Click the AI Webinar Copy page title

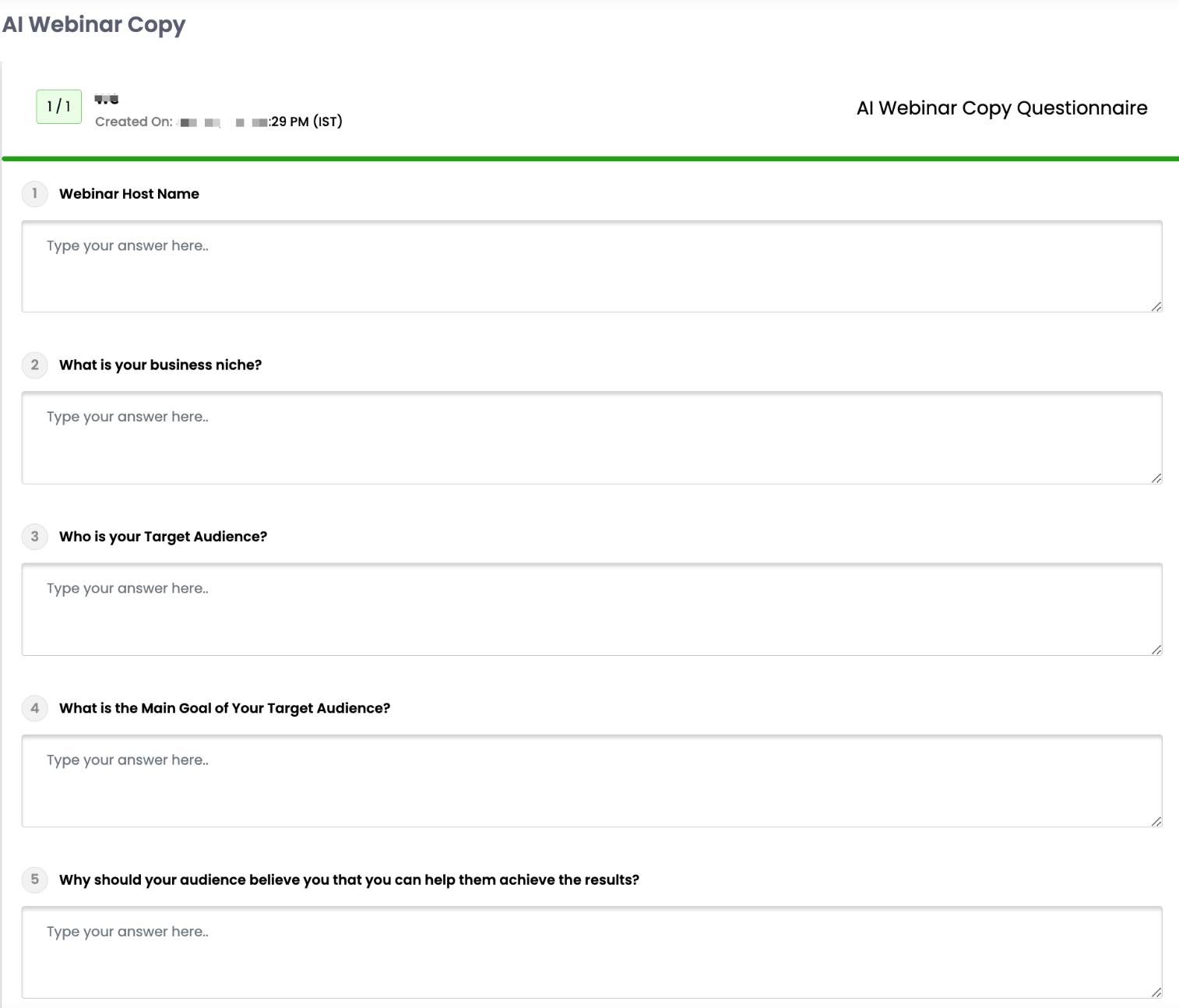pyautogui.click(x=95, y=24)
